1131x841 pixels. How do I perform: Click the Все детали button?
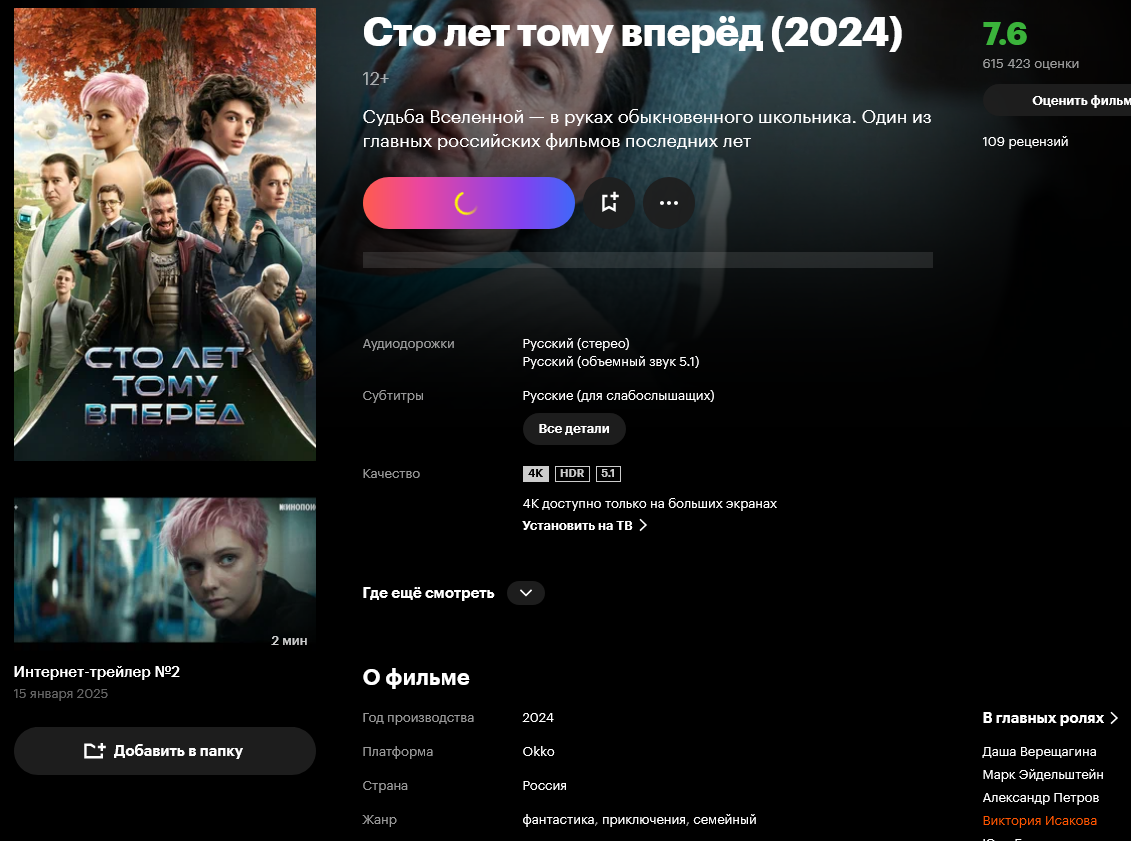click(574, 429)
